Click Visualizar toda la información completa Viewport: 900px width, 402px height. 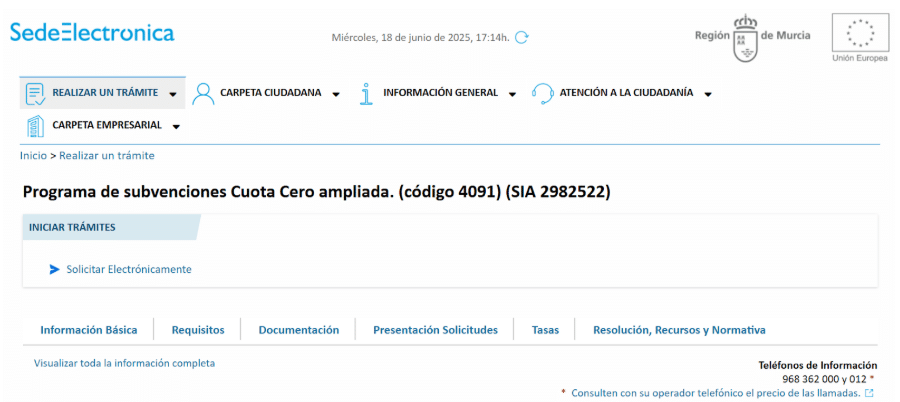coord(125,364)
